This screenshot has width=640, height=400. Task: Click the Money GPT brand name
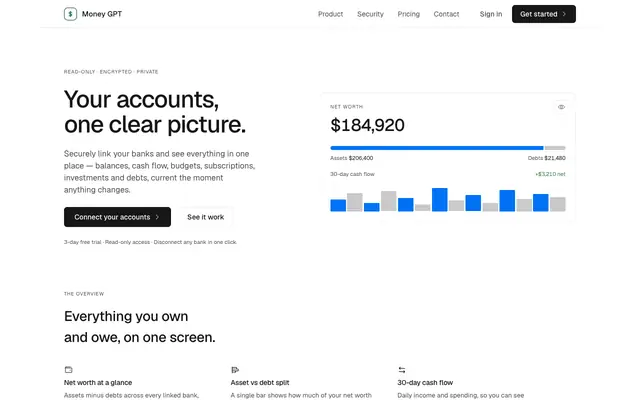pos(102,14)
